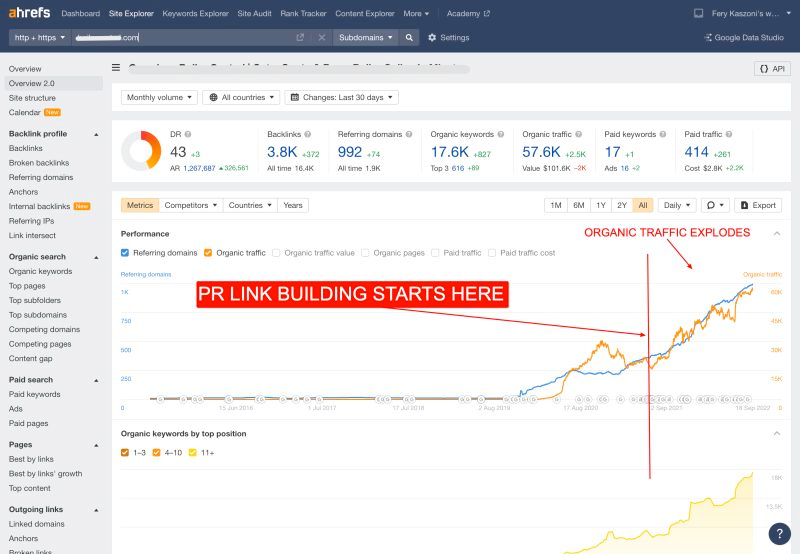Open the Monthly volume dropdown
800x554 pixels.
[159, 97]
